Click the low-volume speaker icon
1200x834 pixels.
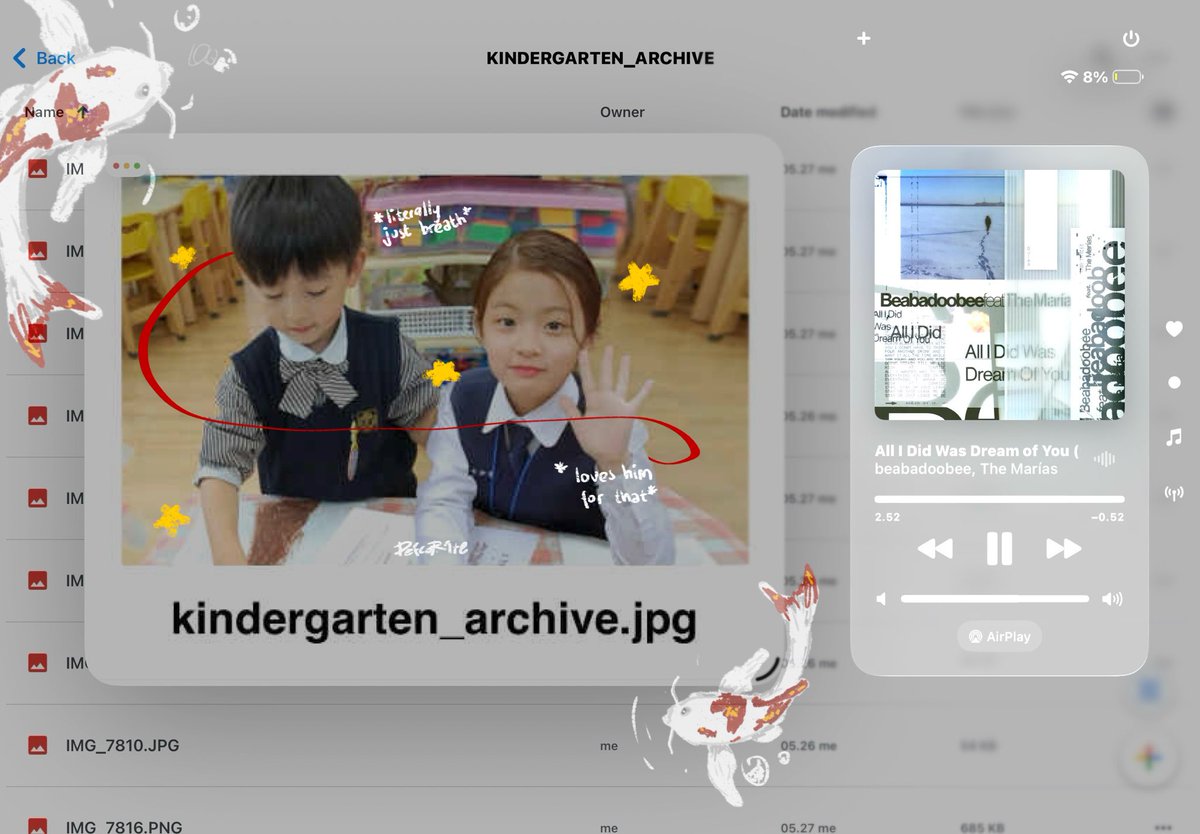[881, 599]
